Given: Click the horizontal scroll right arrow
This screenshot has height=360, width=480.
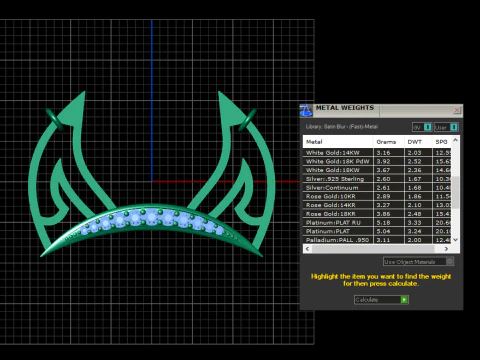Looking at the screenshot, I should pyautogui.click(x=446, y=249).
